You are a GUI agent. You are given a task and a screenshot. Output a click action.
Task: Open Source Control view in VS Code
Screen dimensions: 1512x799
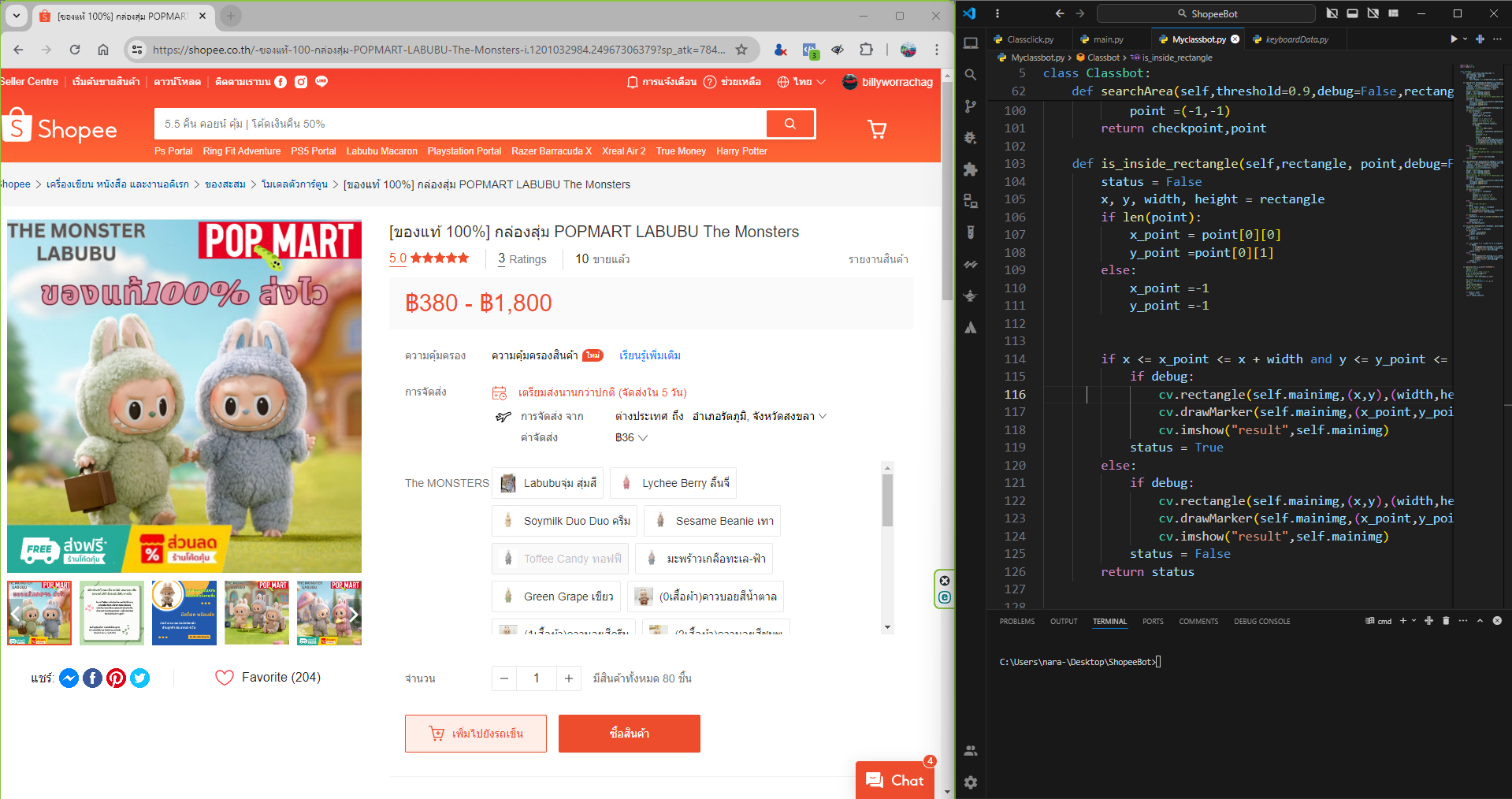tap(971, 106)
